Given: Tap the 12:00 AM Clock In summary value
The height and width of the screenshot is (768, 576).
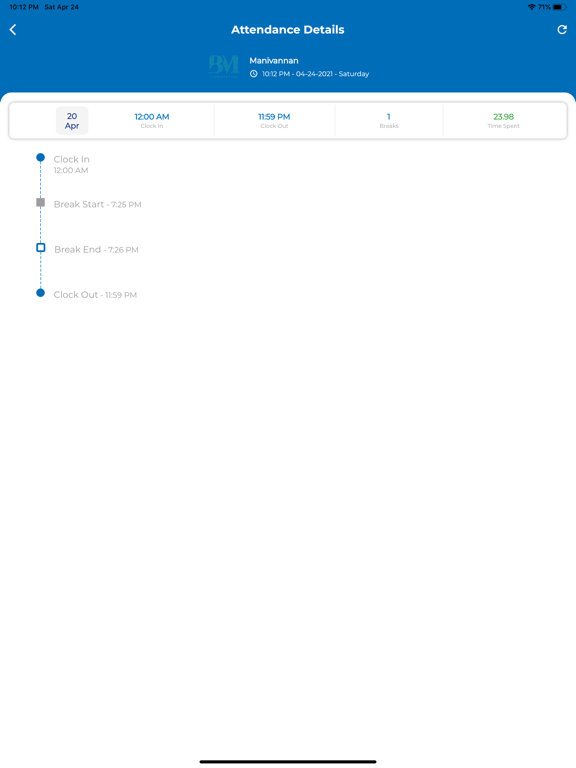Looking at the screenshot, I should point(152,117).
